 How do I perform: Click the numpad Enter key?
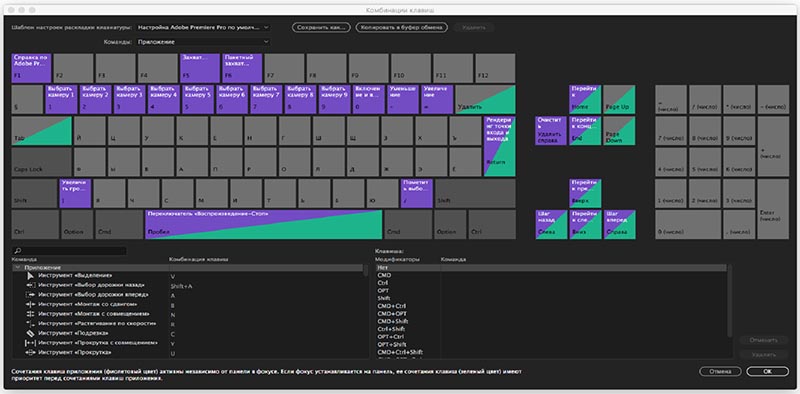tap(773, 209)
